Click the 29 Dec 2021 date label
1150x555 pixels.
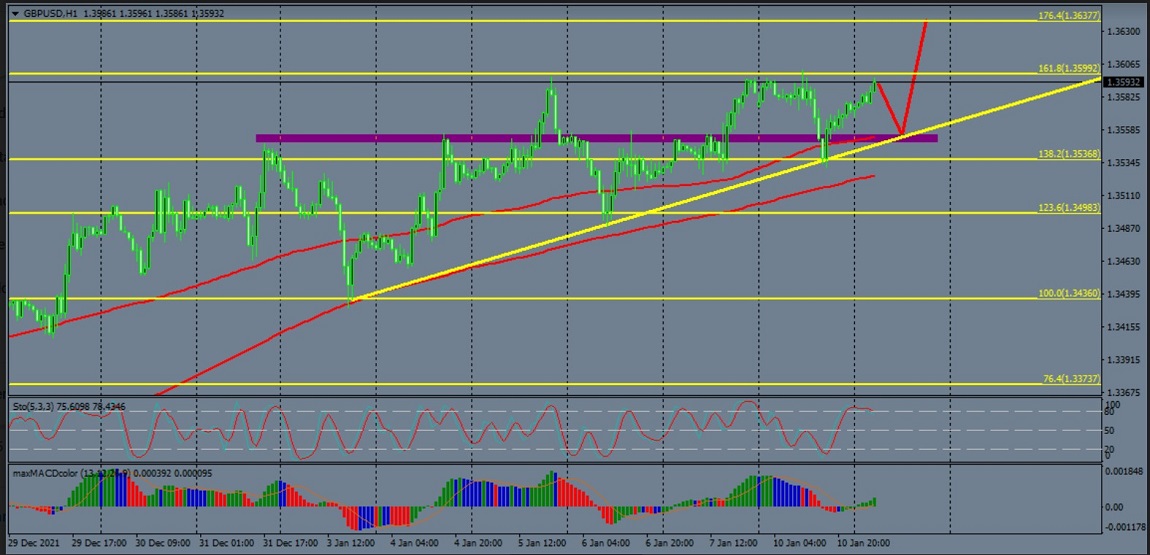(x=35, y=542)
